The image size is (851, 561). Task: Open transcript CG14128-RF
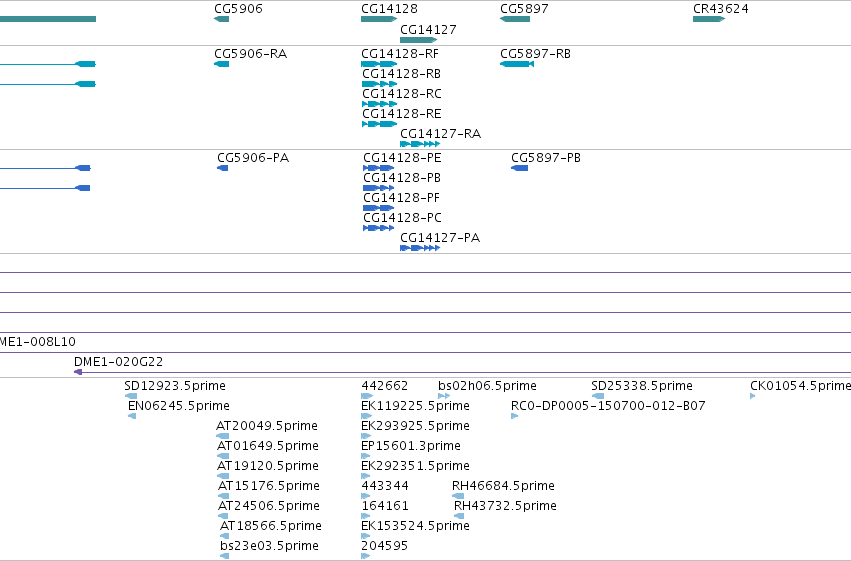400,54
